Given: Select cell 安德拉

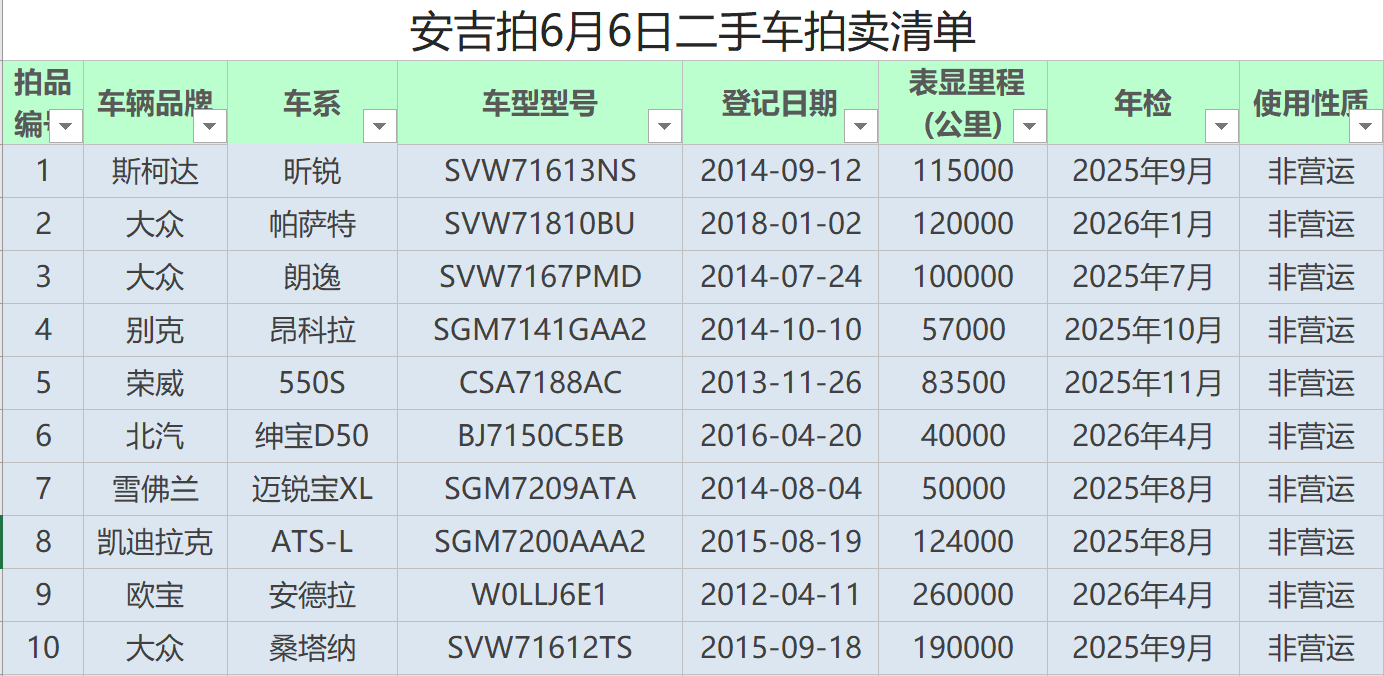Looking at the screenshot, I should pos(312,595).
